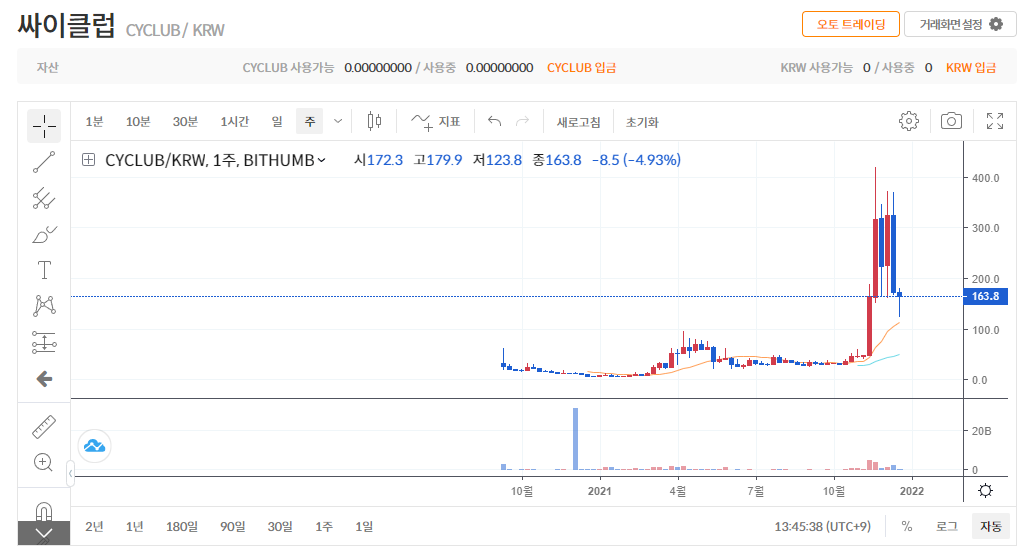Choose the XABCD pattern tool
1031x552 pixels.
44,306
